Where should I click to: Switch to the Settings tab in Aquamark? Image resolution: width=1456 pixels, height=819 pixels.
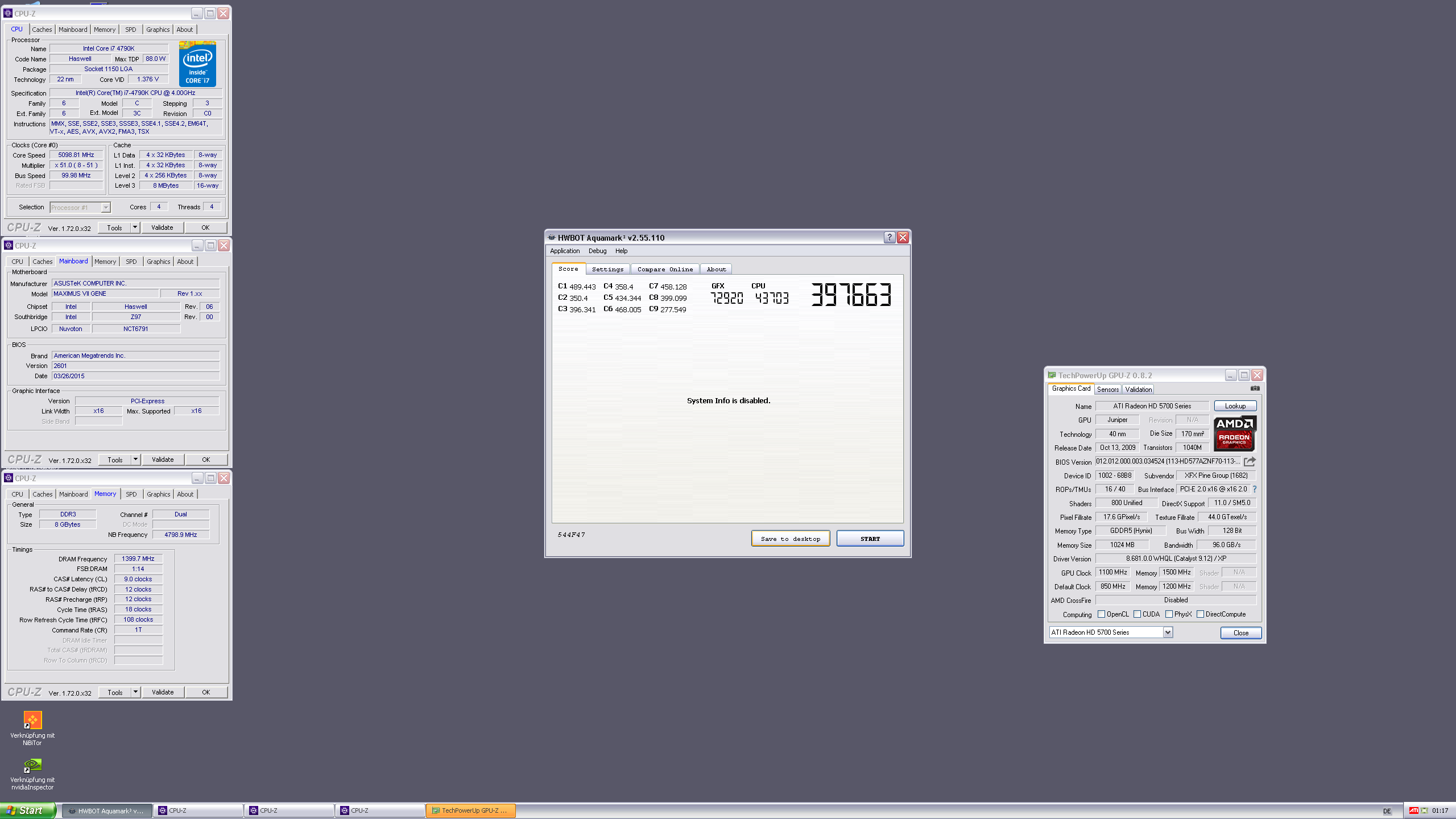(x=607, y=270)
